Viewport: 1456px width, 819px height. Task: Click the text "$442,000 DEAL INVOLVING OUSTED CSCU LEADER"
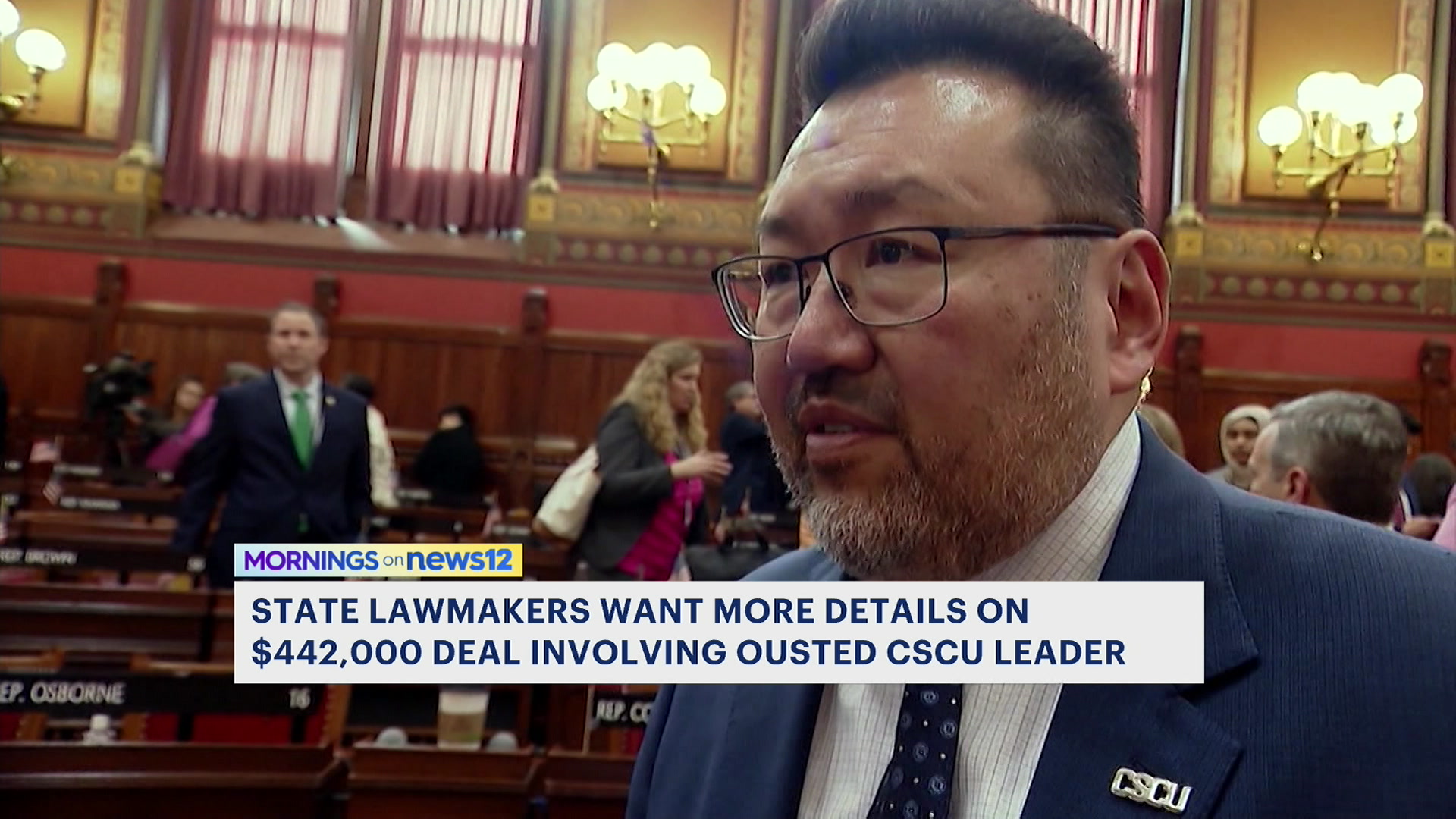click(689, 653)
